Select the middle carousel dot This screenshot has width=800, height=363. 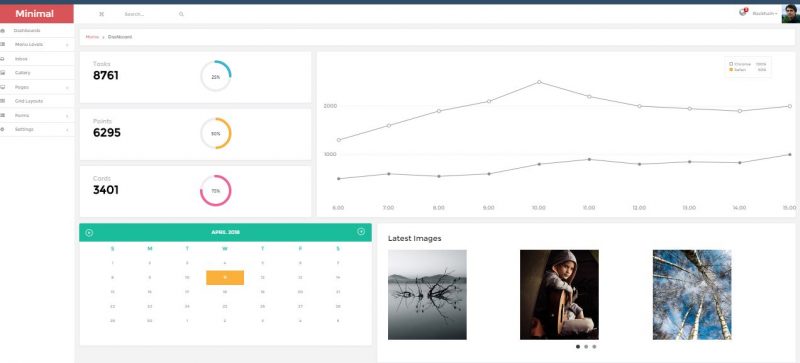[x=586, y=347]
